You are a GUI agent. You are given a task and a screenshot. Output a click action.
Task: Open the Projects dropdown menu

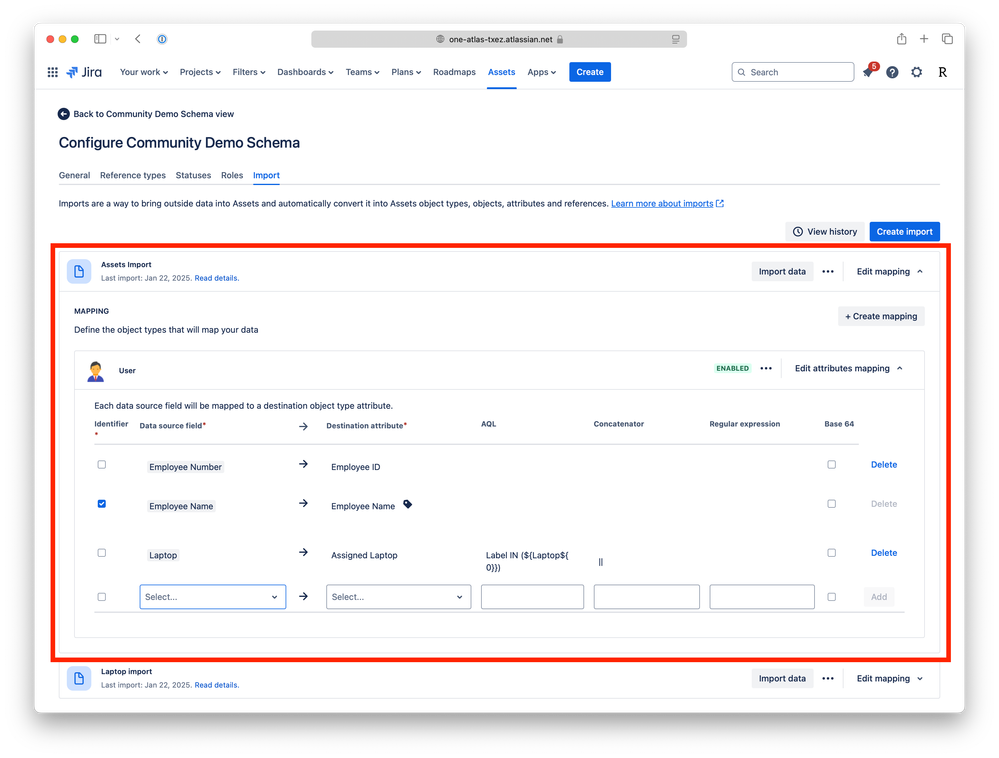click(200, 72)
